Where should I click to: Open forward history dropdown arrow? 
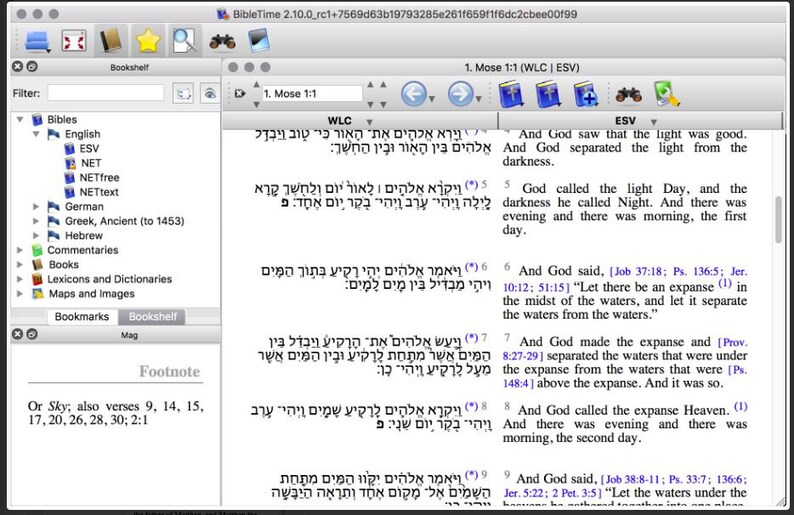pos(479,99)
